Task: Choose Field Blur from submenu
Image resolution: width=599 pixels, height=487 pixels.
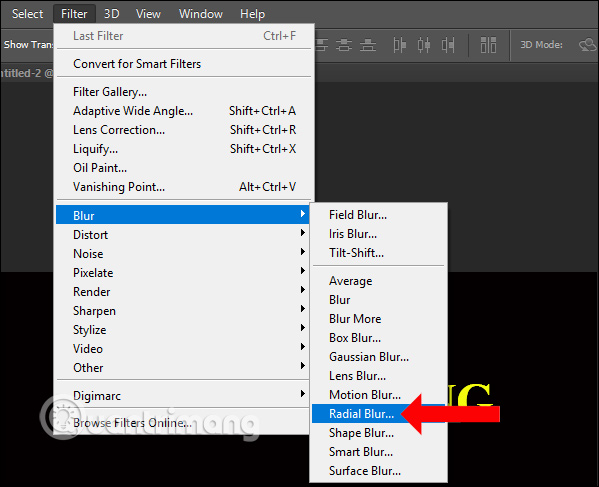Action: point(378,215)
